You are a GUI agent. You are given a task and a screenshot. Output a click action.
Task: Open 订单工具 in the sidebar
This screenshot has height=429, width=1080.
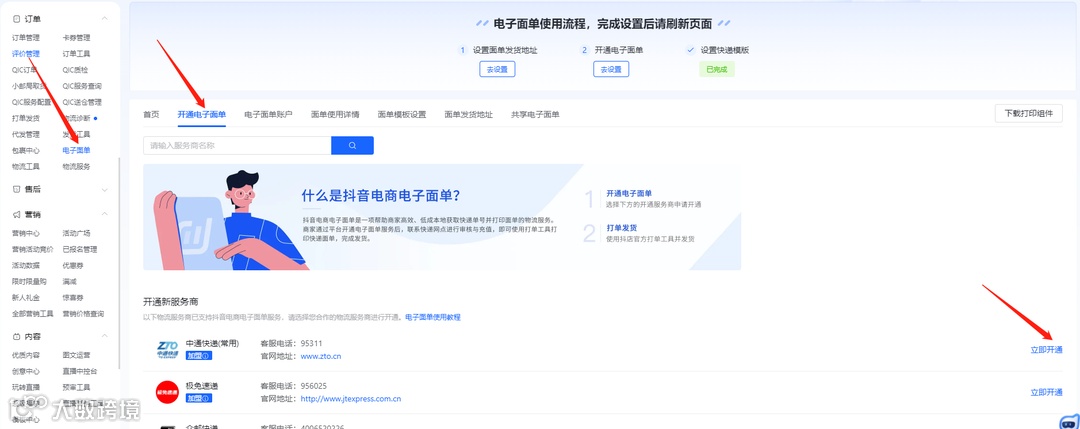76,54
